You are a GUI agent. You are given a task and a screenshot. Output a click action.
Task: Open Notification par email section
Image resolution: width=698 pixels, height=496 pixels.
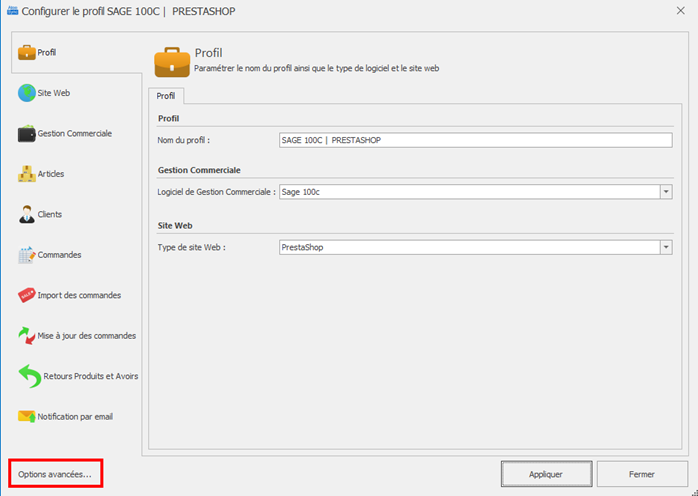click(75, 417)
